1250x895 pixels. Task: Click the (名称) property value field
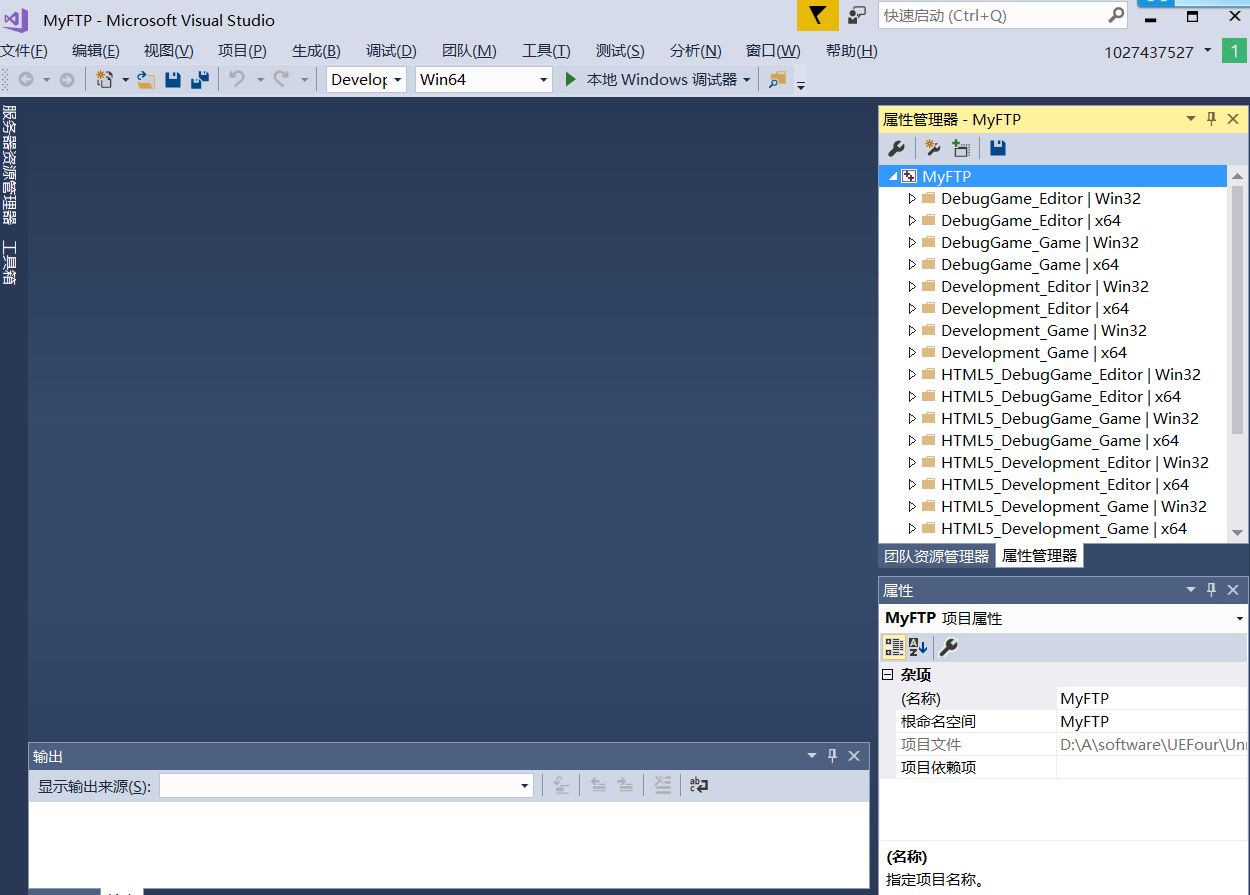tap(1153, 699)
